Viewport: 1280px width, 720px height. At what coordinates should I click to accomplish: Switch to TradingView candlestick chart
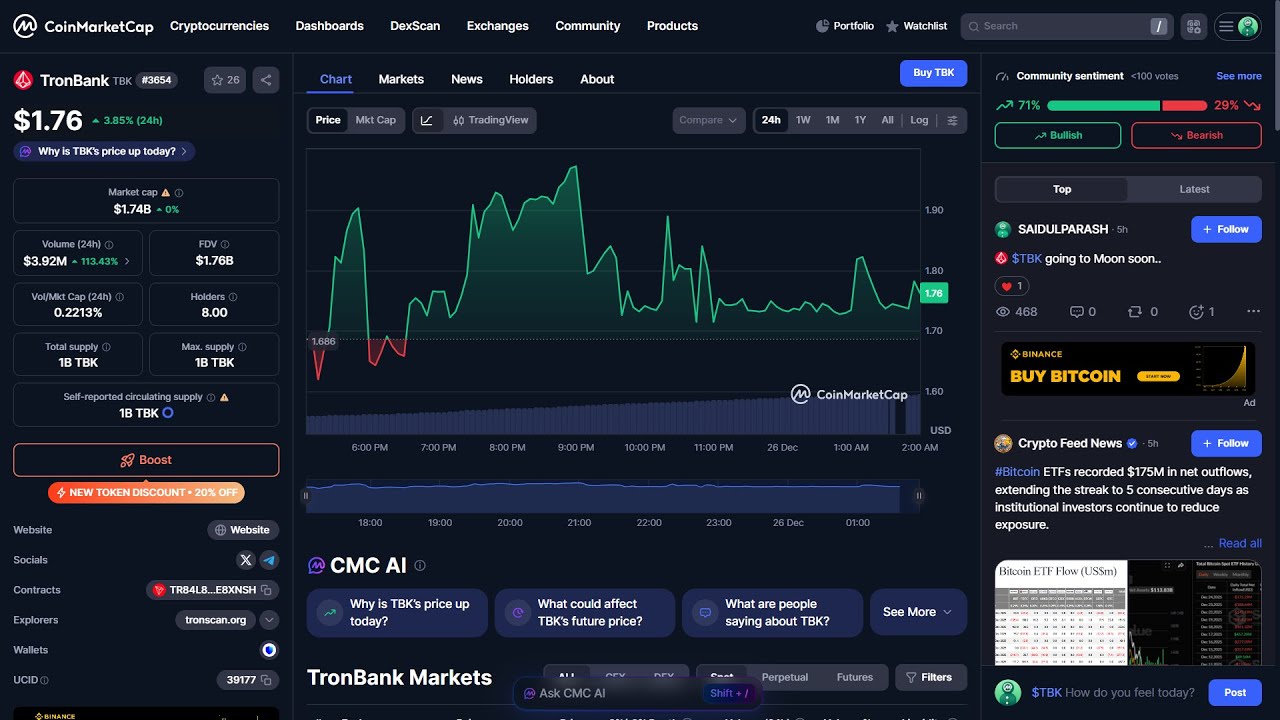click(491, 120)
